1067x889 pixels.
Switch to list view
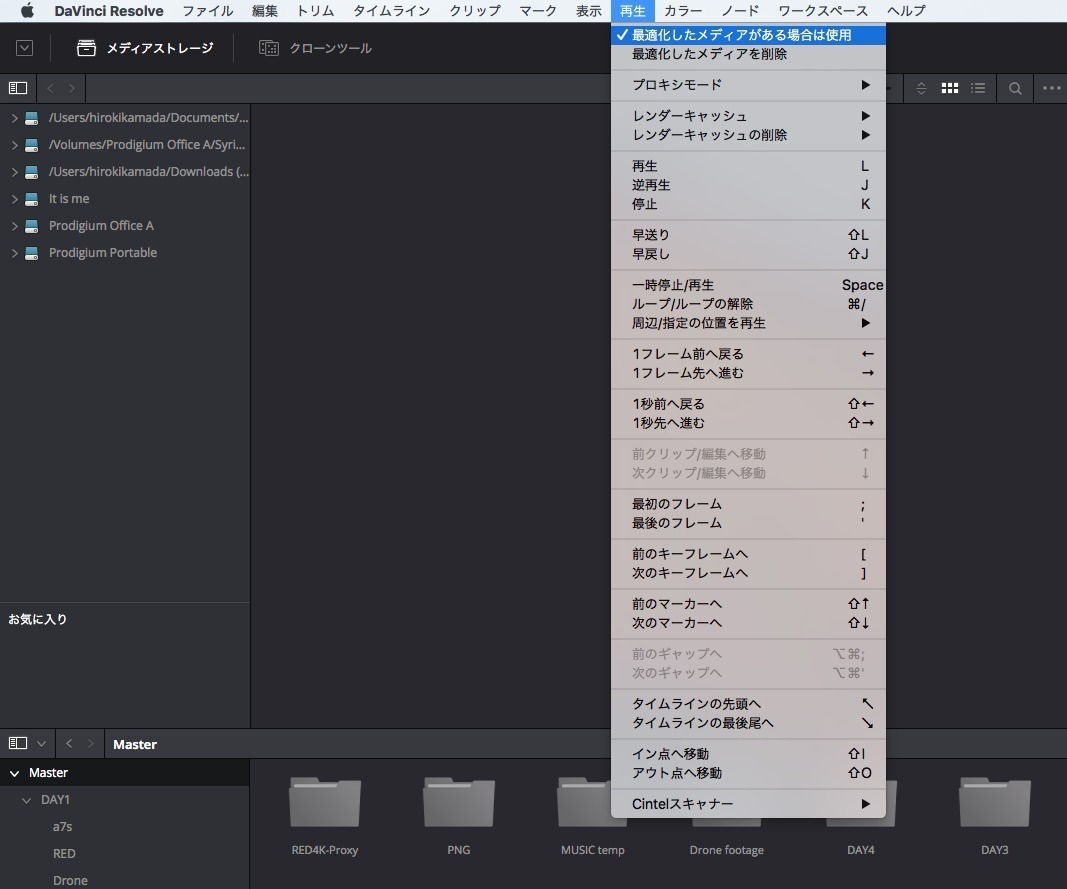[979, 88]
